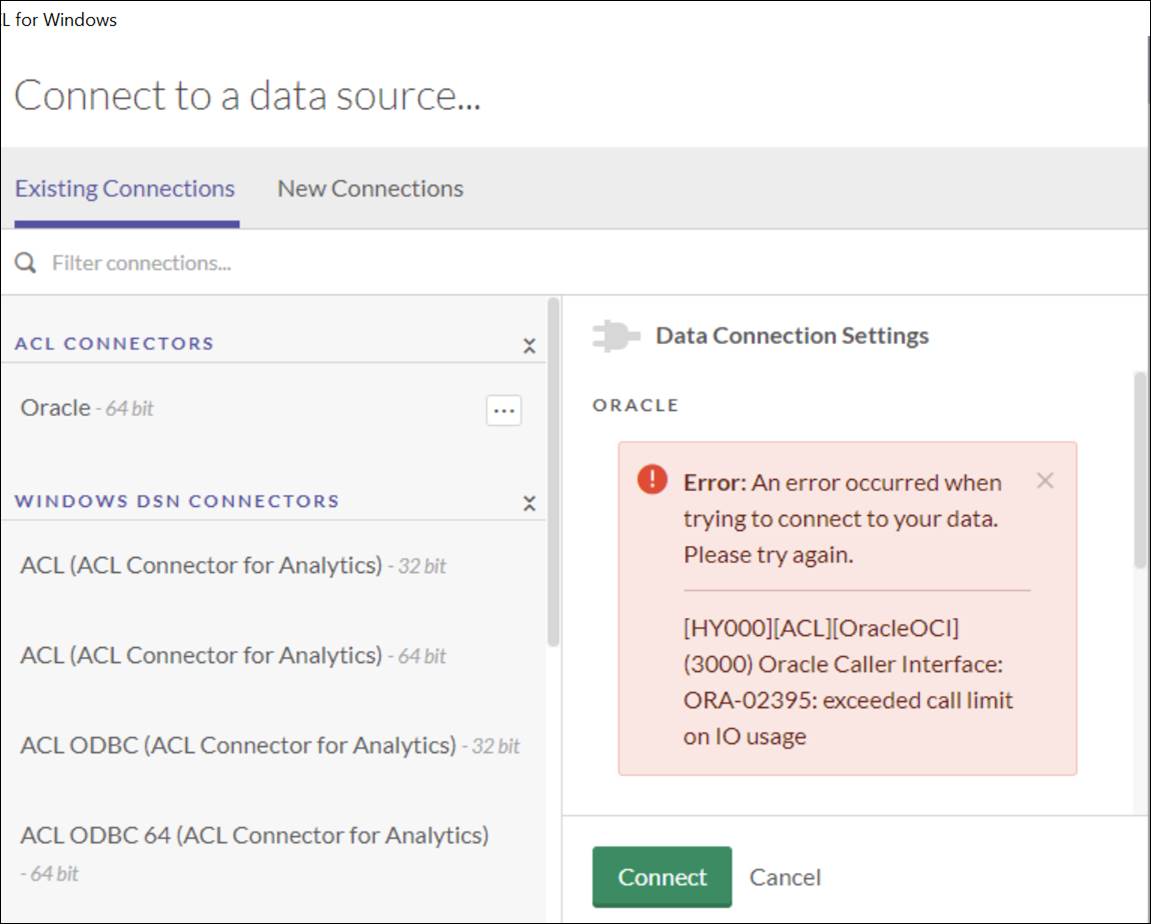Click the search magnifier icon

pos(25,262)
